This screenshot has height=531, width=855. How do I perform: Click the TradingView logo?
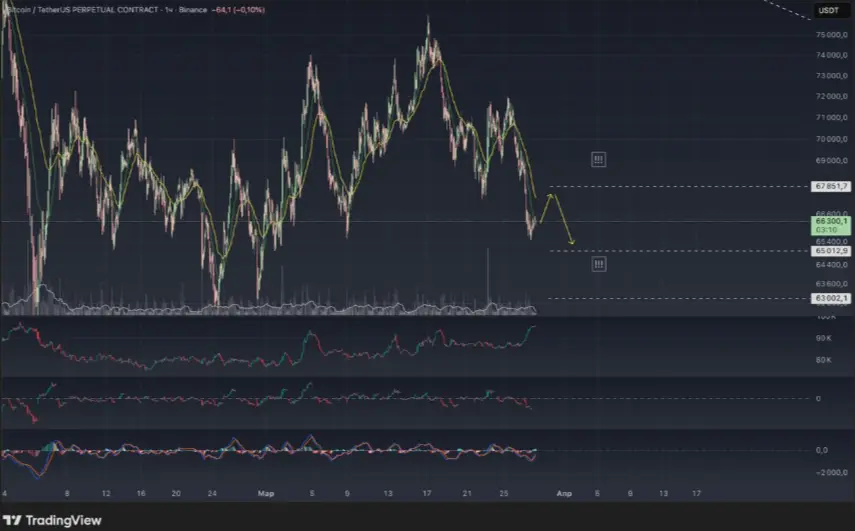click(x=52, y=520)
